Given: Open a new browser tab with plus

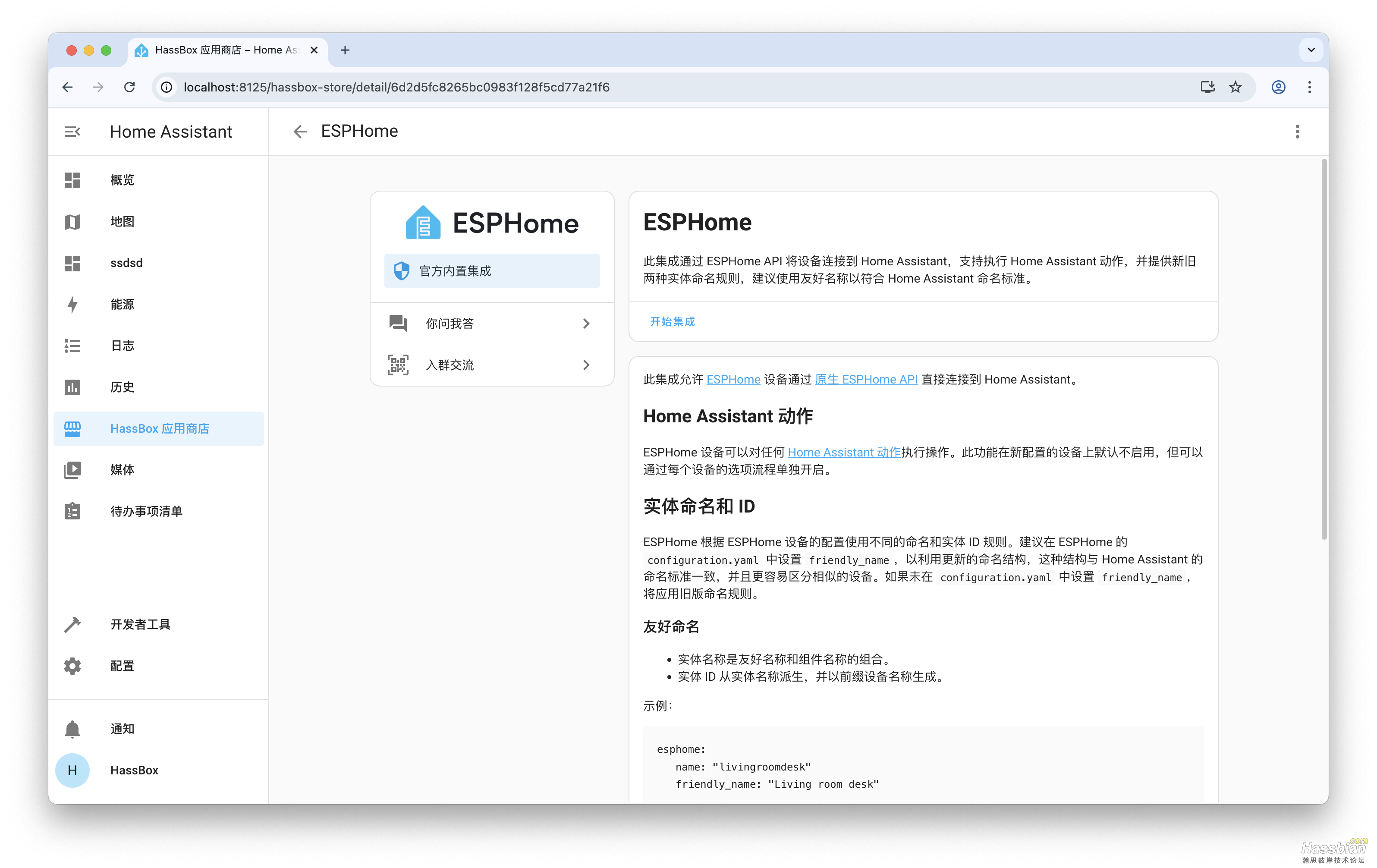Looking at the screenshot, I should coord(345,50).
